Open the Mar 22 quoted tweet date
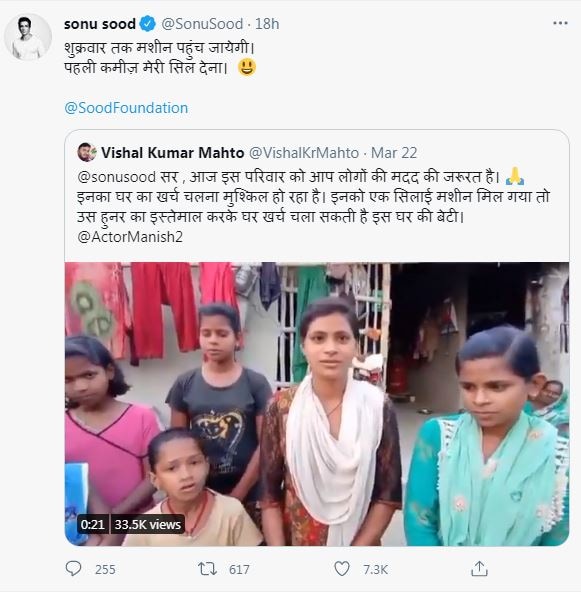Screen dimensions: 581x594 [x=394, y=153]
